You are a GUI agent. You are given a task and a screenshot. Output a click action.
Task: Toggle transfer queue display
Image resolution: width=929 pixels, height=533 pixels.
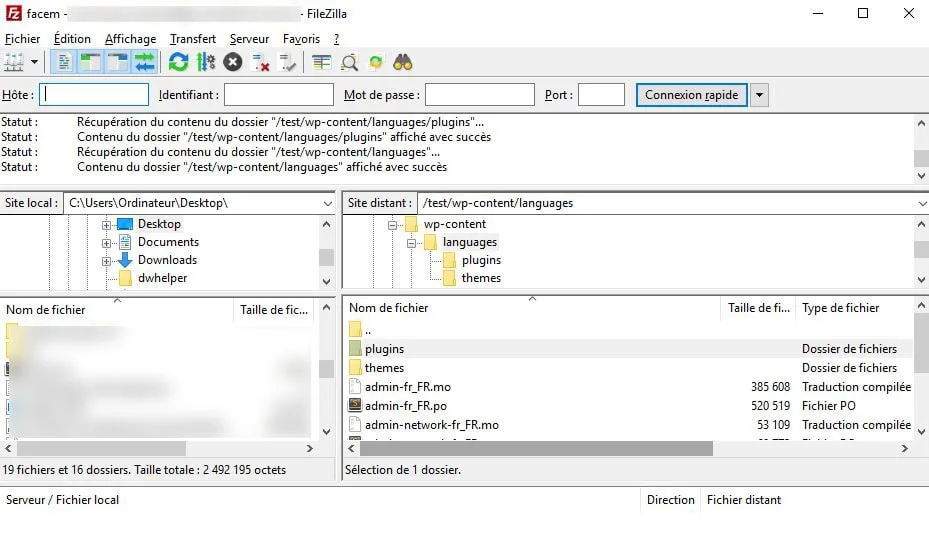(x=145, y=62)
